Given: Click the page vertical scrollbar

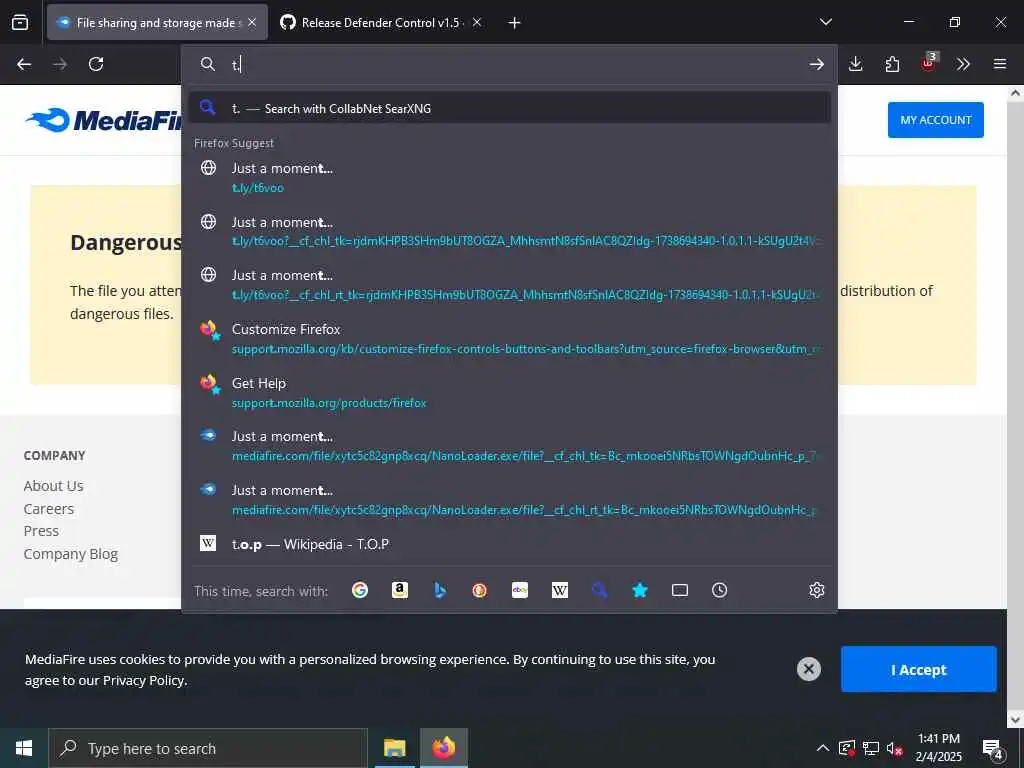Looking at the screenshot, I should (1015, 406).
